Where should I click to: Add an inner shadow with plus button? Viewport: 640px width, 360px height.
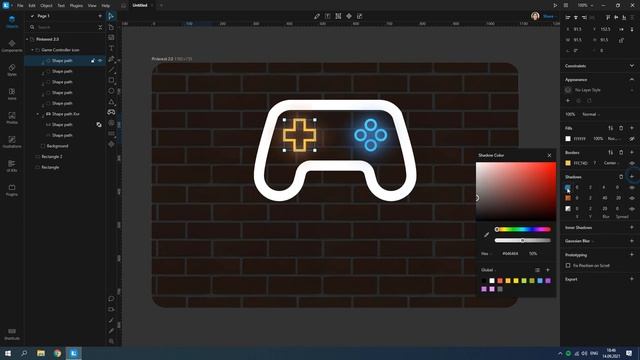click(x=632, y=227)
